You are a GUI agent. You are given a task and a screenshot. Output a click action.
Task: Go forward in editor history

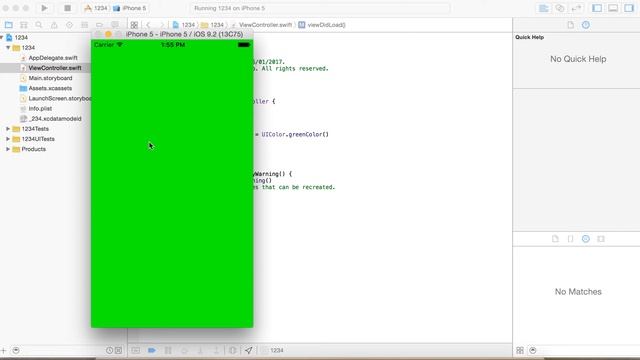coord(162,25)
